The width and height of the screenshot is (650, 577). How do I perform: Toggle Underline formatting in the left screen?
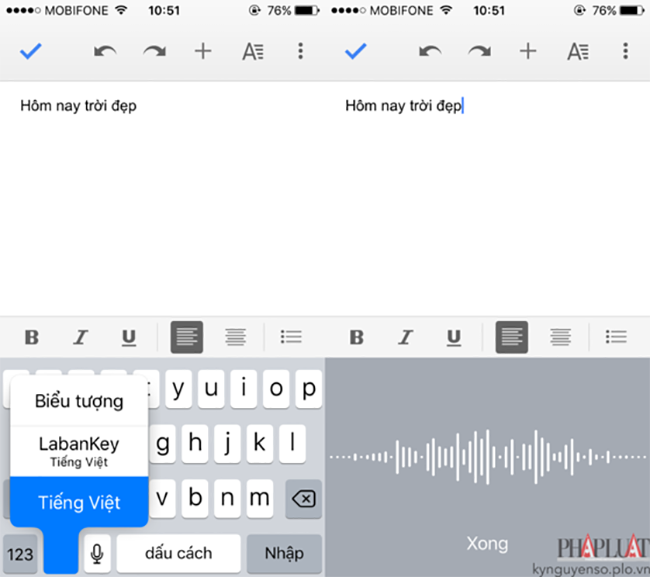pyautogui.click(x=129, y=337)
